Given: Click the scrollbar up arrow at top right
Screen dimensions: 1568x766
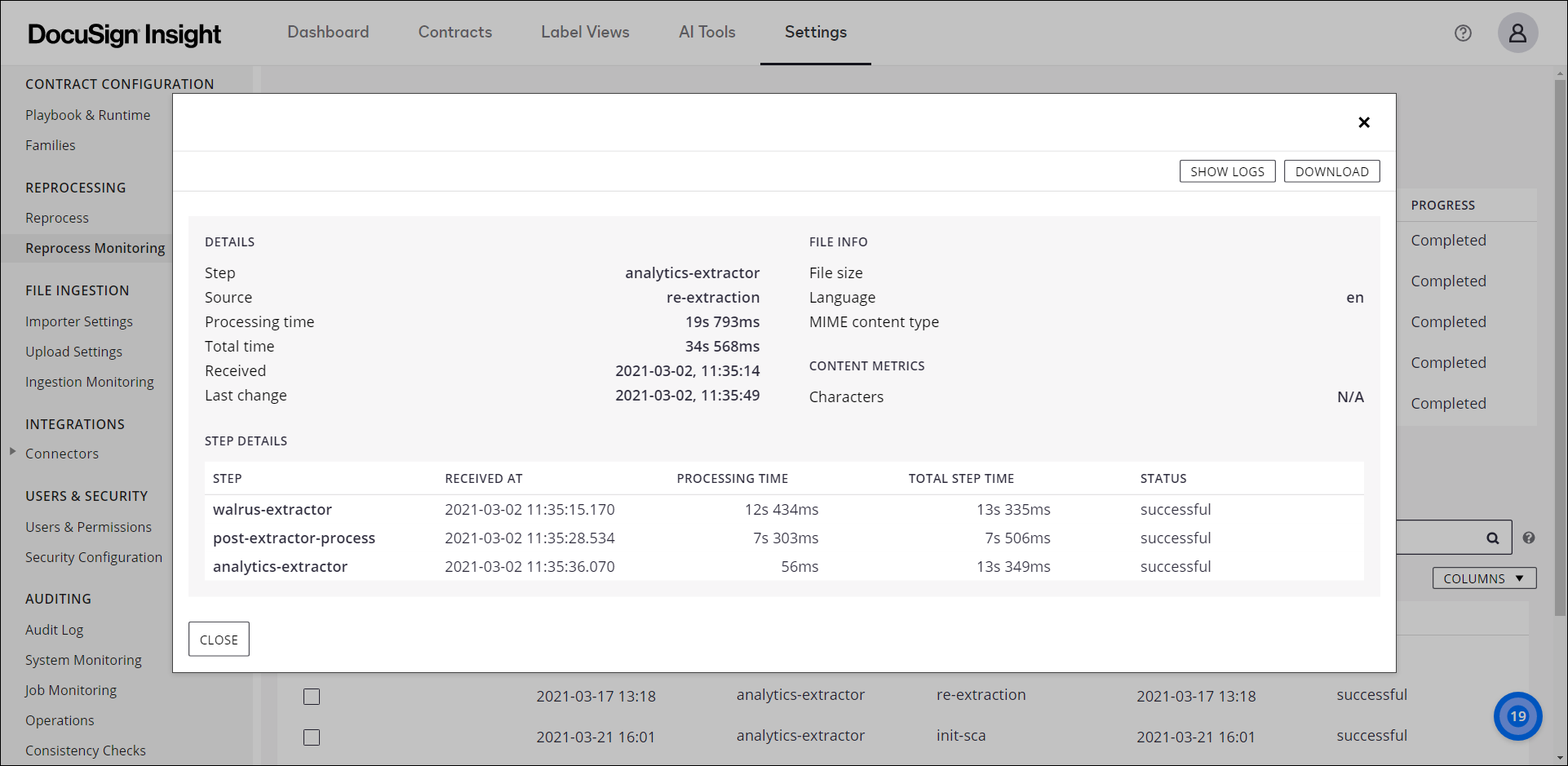Looking at the screenshot, I should tap(1561, 73).
